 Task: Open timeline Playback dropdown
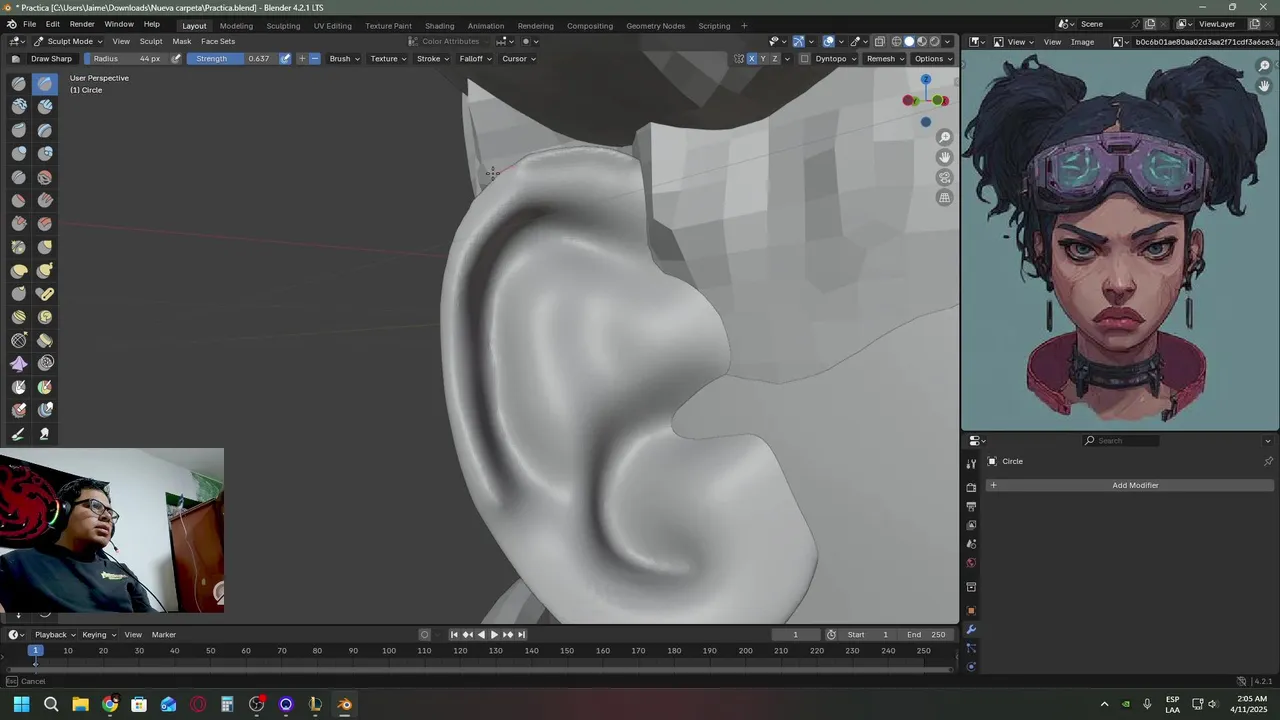coord(55,634)
